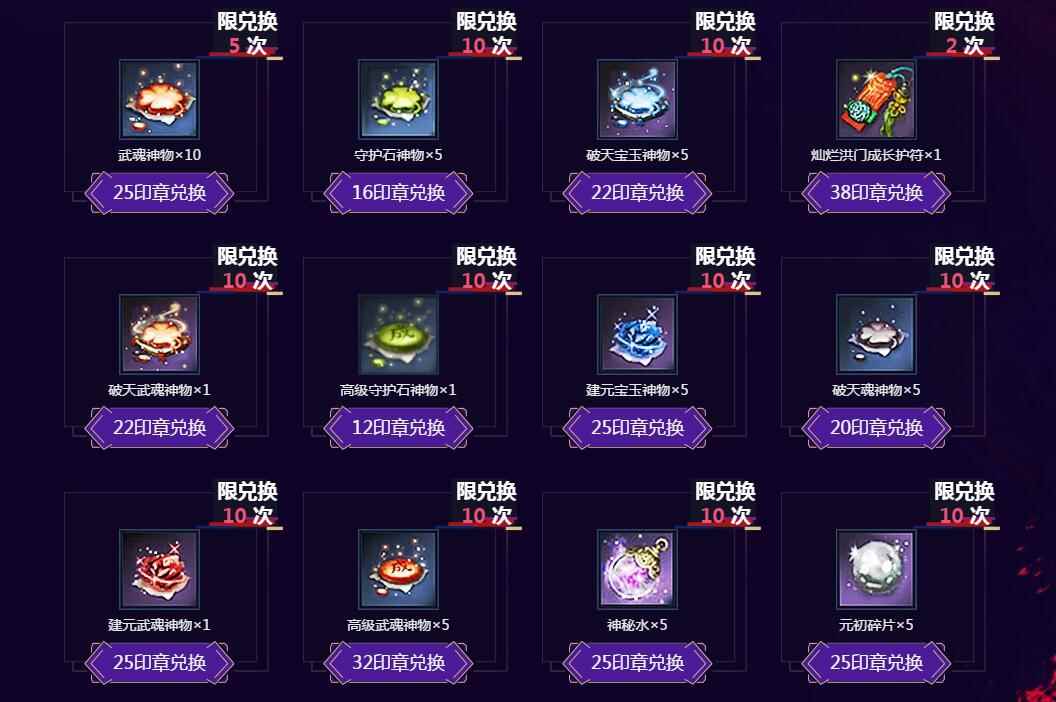Open the 灿烂洪门成长护符 charm icon
Screen dimensions: 1056x702
click(876, 99)
